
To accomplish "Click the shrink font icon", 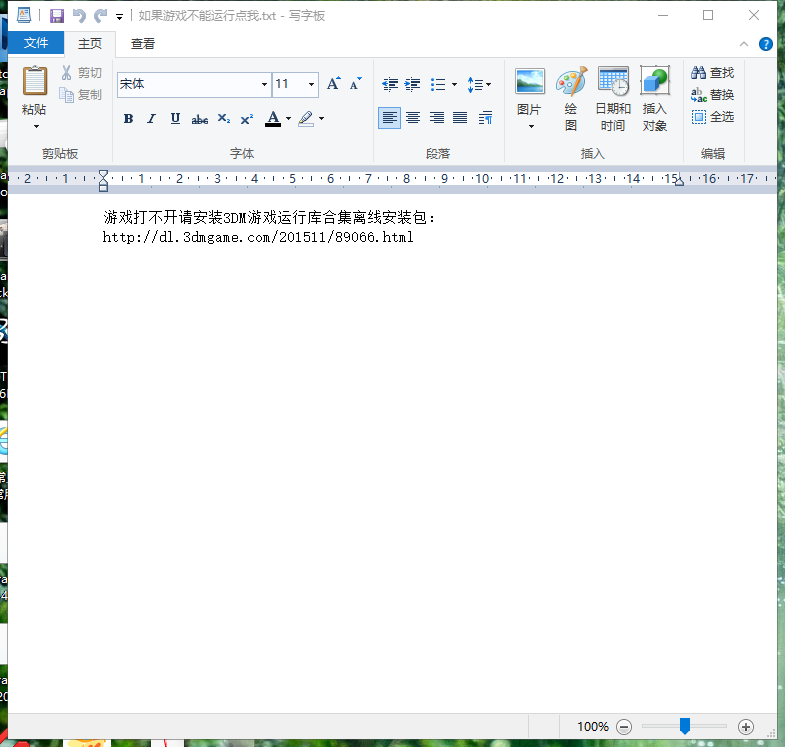I will point(355,84).
